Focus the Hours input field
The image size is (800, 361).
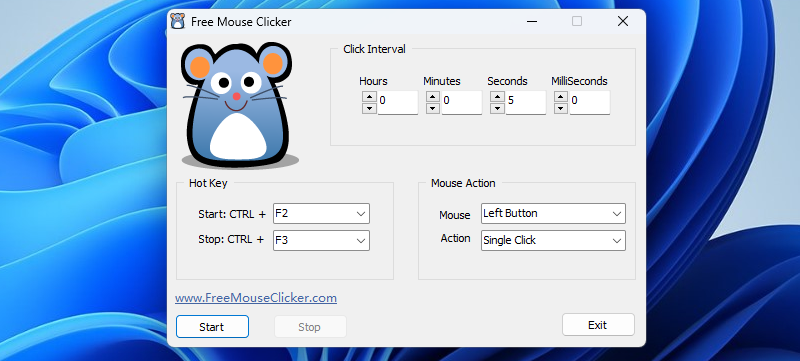coord(398,102)
